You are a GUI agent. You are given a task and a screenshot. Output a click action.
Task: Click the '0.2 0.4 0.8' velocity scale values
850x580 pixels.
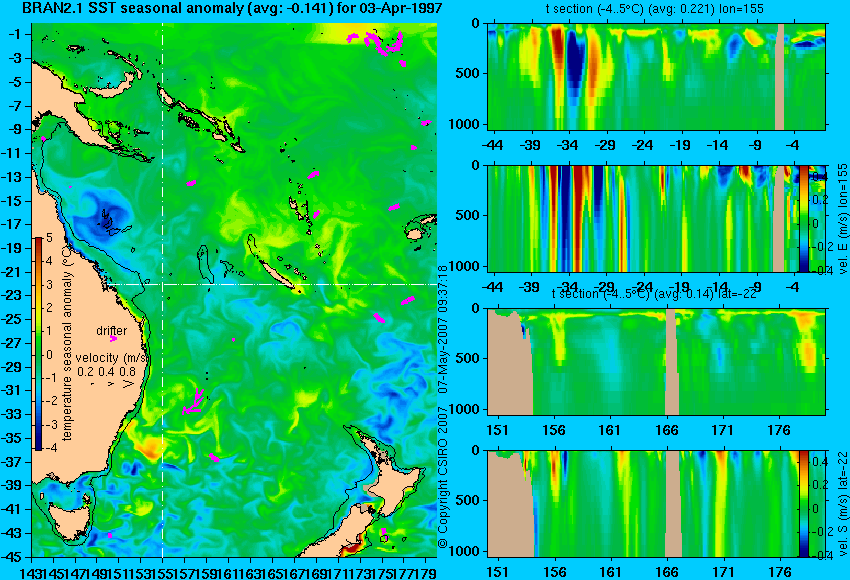(x=106, y=372)
